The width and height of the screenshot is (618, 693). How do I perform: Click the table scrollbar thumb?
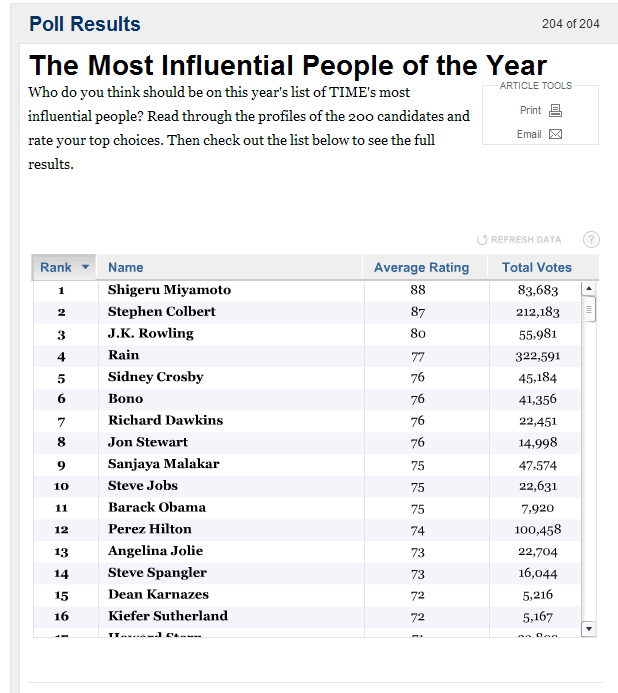589,309
